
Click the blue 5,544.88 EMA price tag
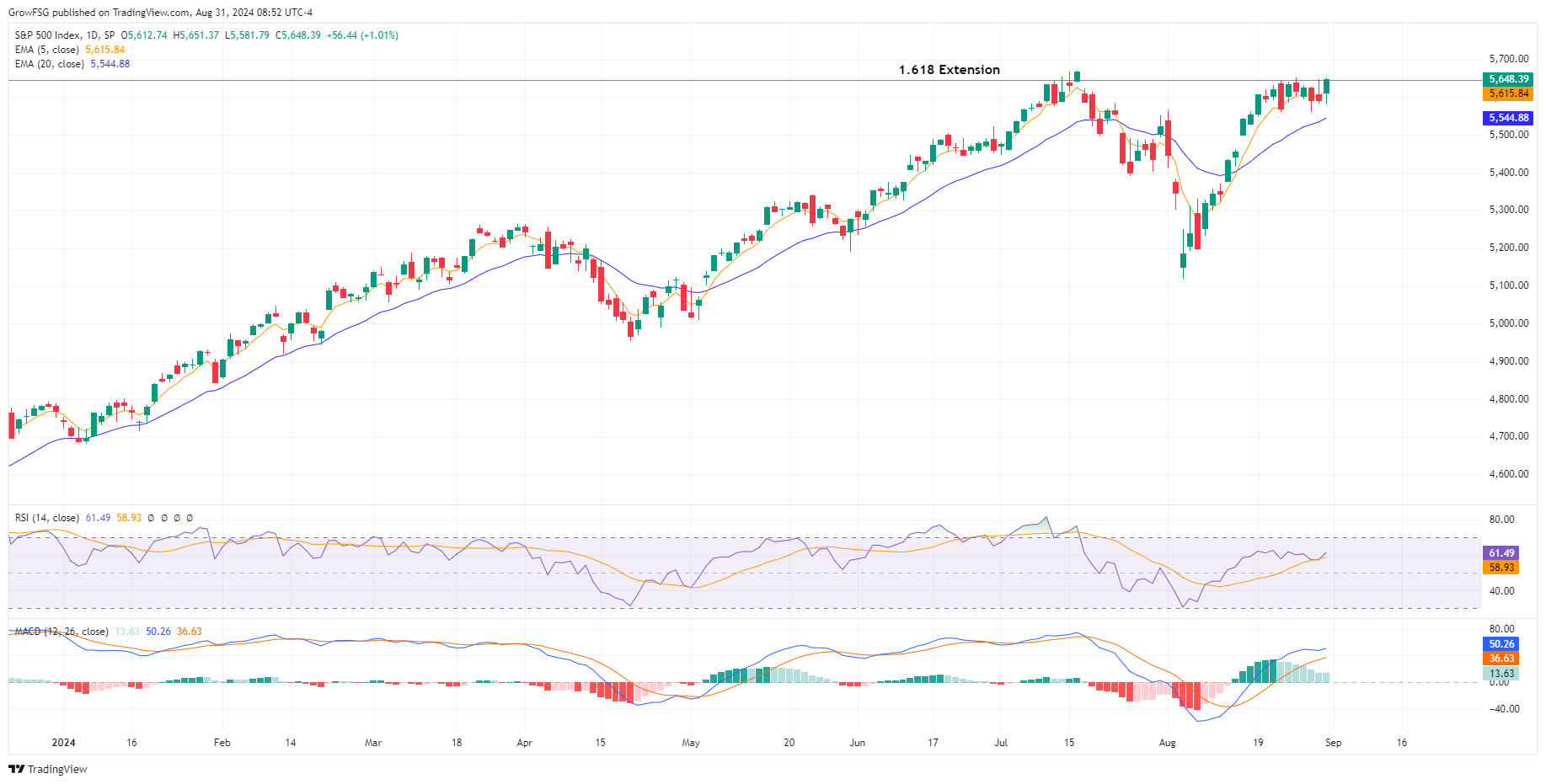click(x=1507, y=118)
